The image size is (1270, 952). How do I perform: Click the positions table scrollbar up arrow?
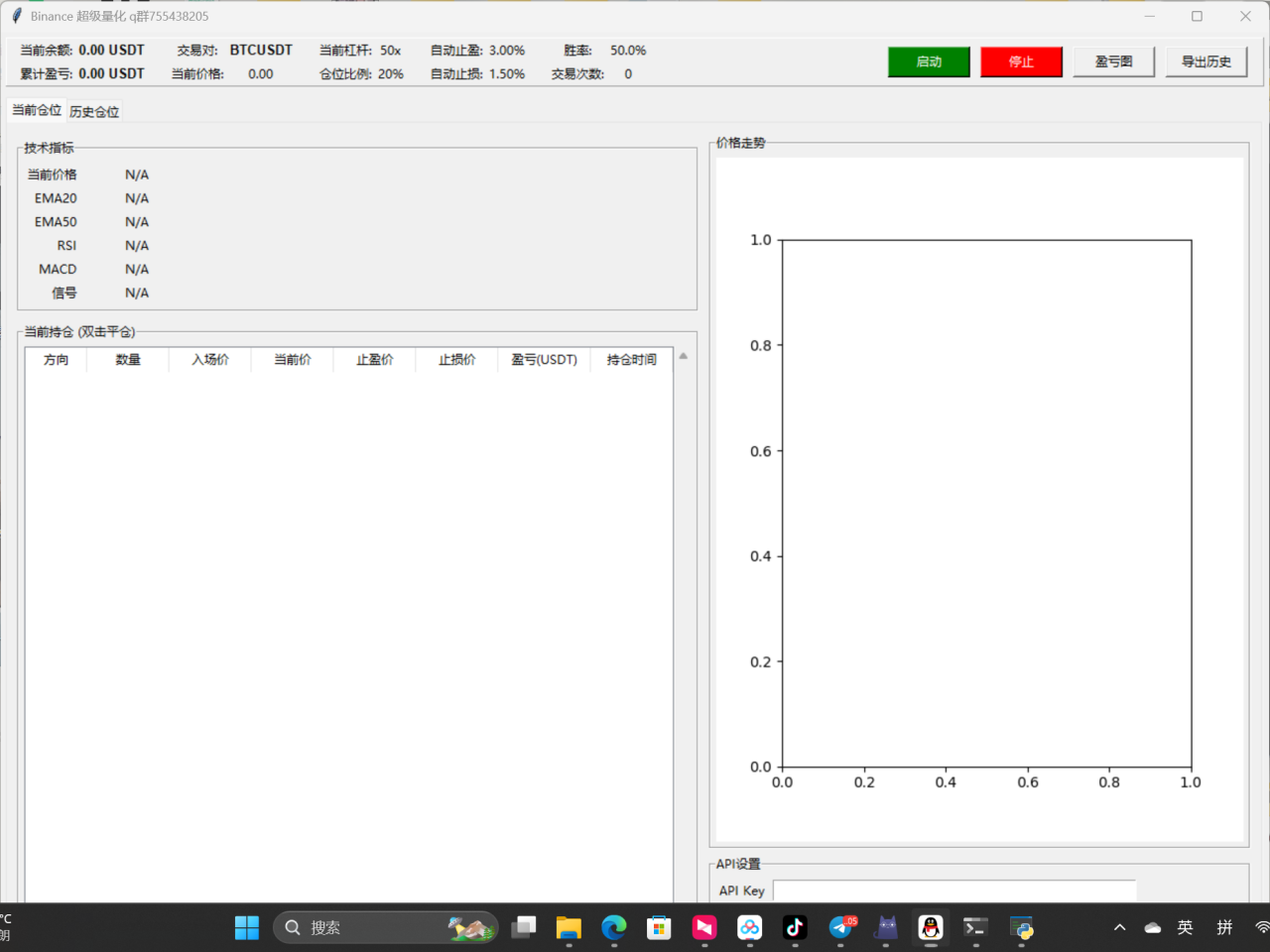point(683,356)
